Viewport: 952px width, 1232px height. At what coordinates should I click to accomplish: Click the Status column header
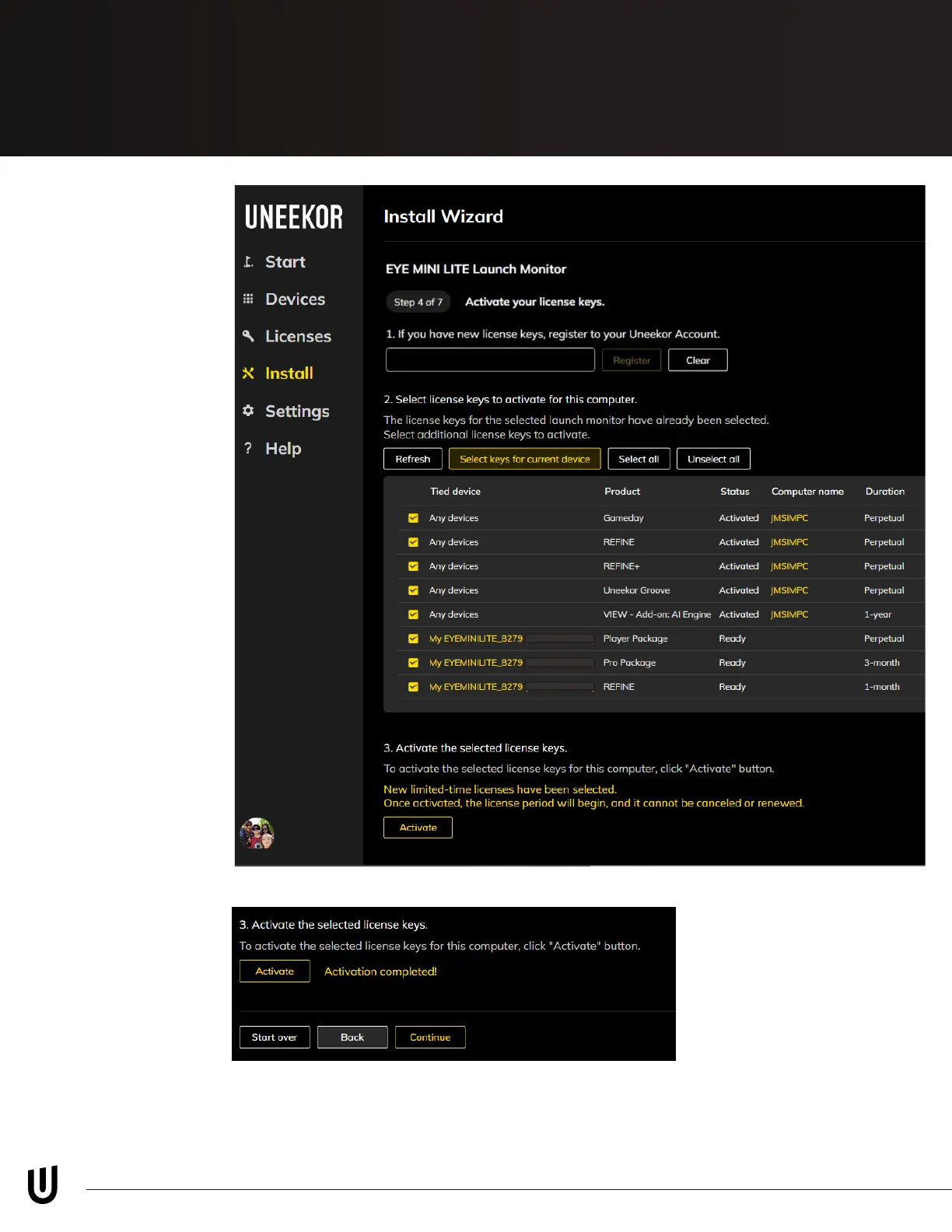(735, 492)
